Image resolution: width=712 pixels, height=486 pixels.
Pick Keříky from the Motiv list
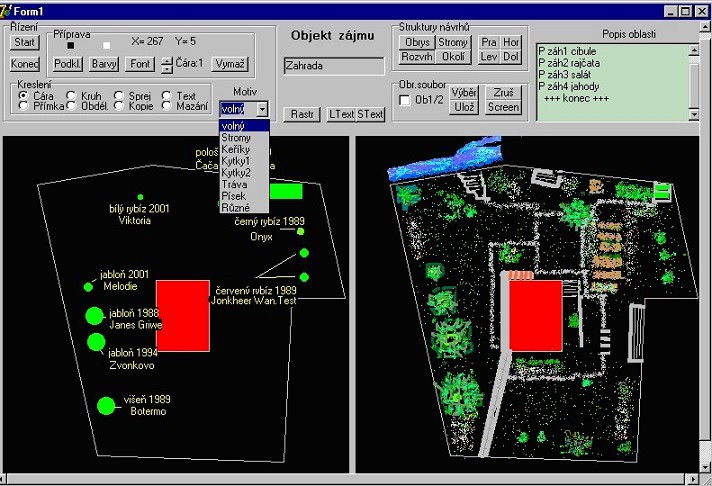pos(236,149)
